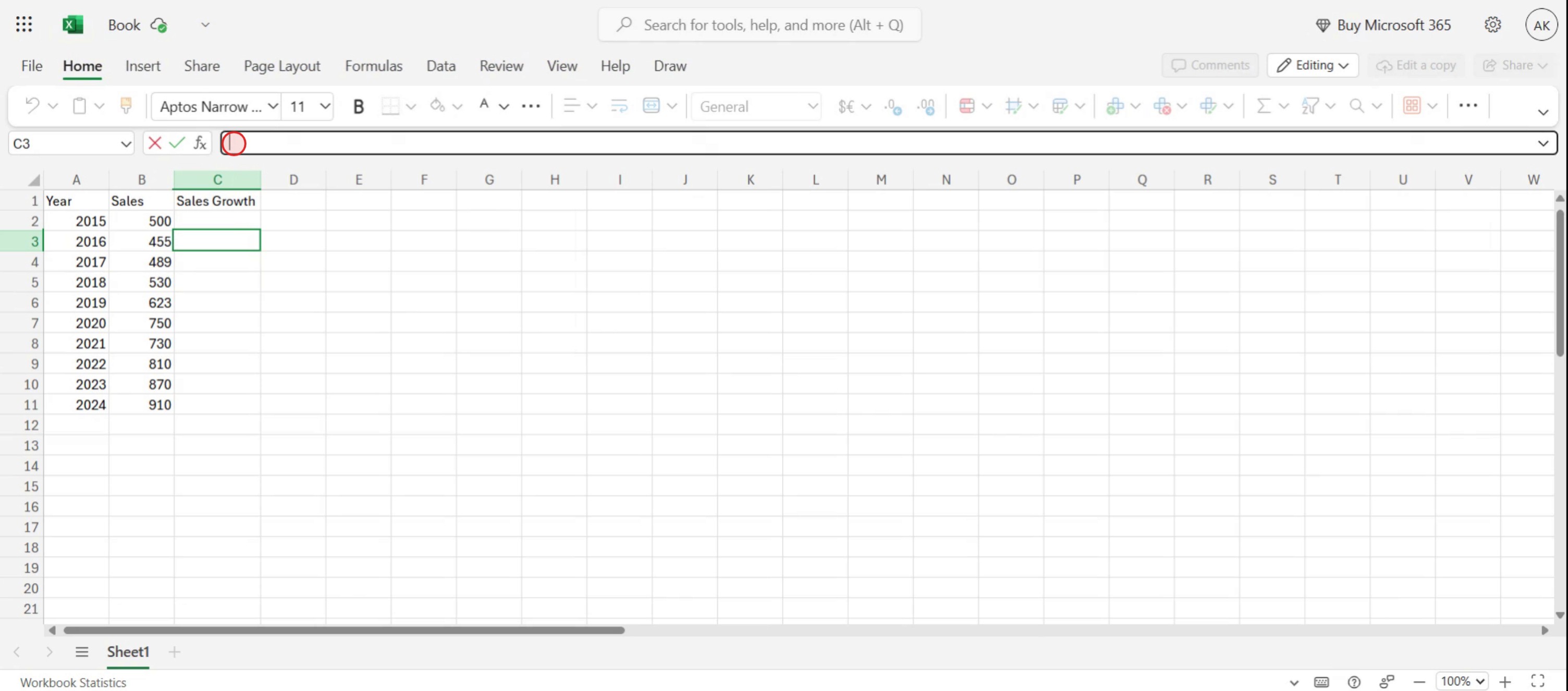The height and width of the screenshot is (691, 1568).
Task: Cancel formula entry with red X
Action: 155,143
